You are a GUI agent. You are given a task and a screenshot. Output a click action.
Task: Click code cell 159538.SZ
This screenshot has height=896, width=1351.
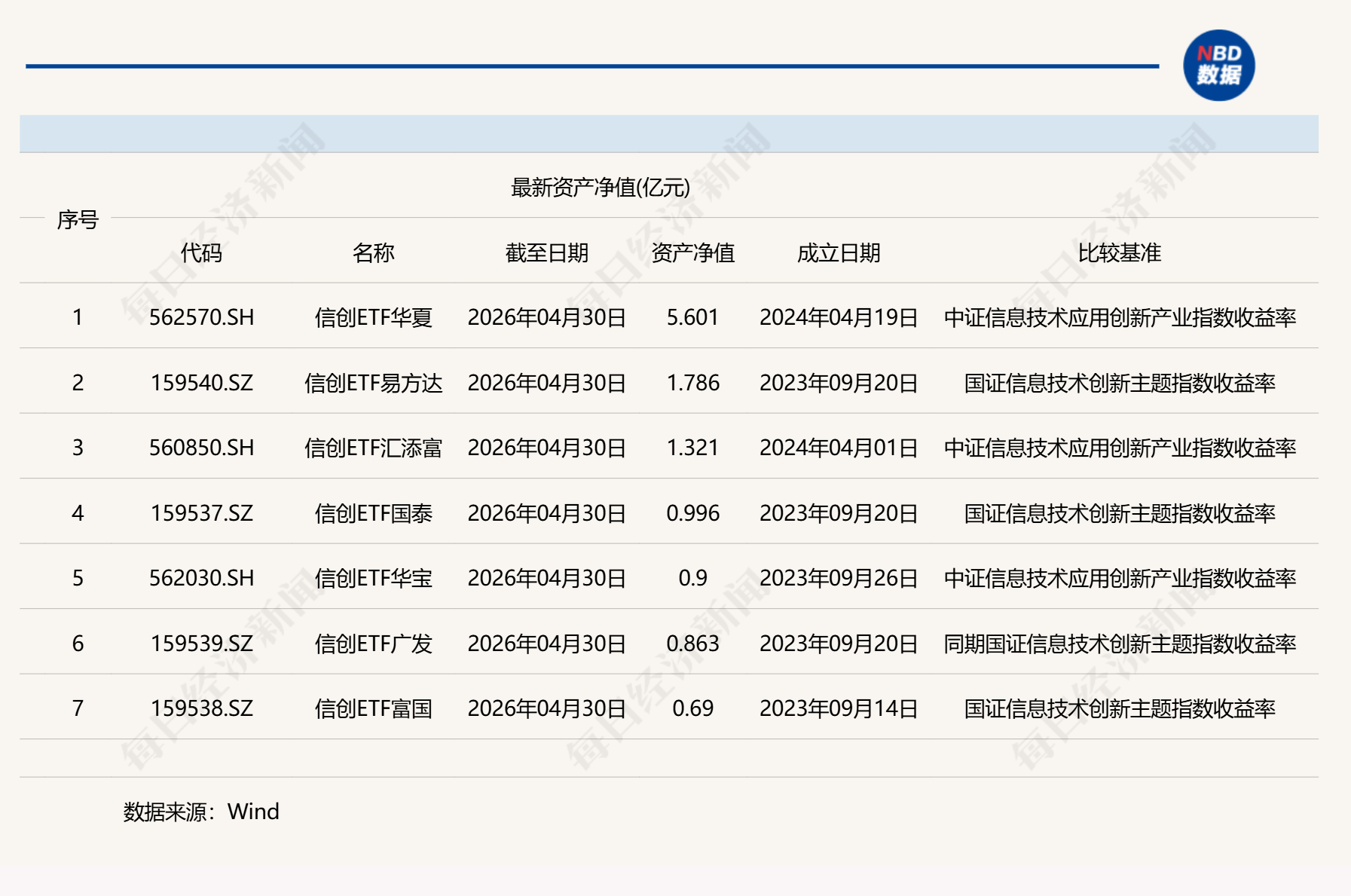[x=201, y=708]
